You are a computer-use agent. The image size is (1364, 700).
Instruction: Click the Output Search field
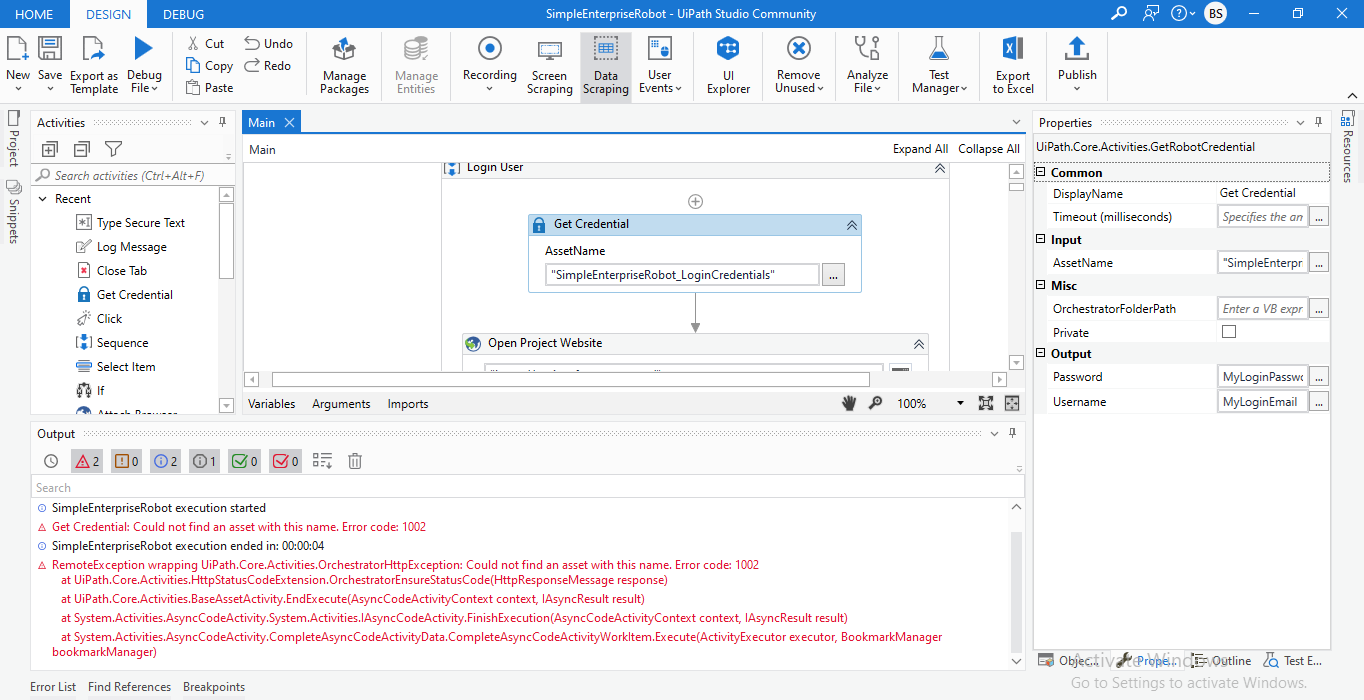coord(528,488)
